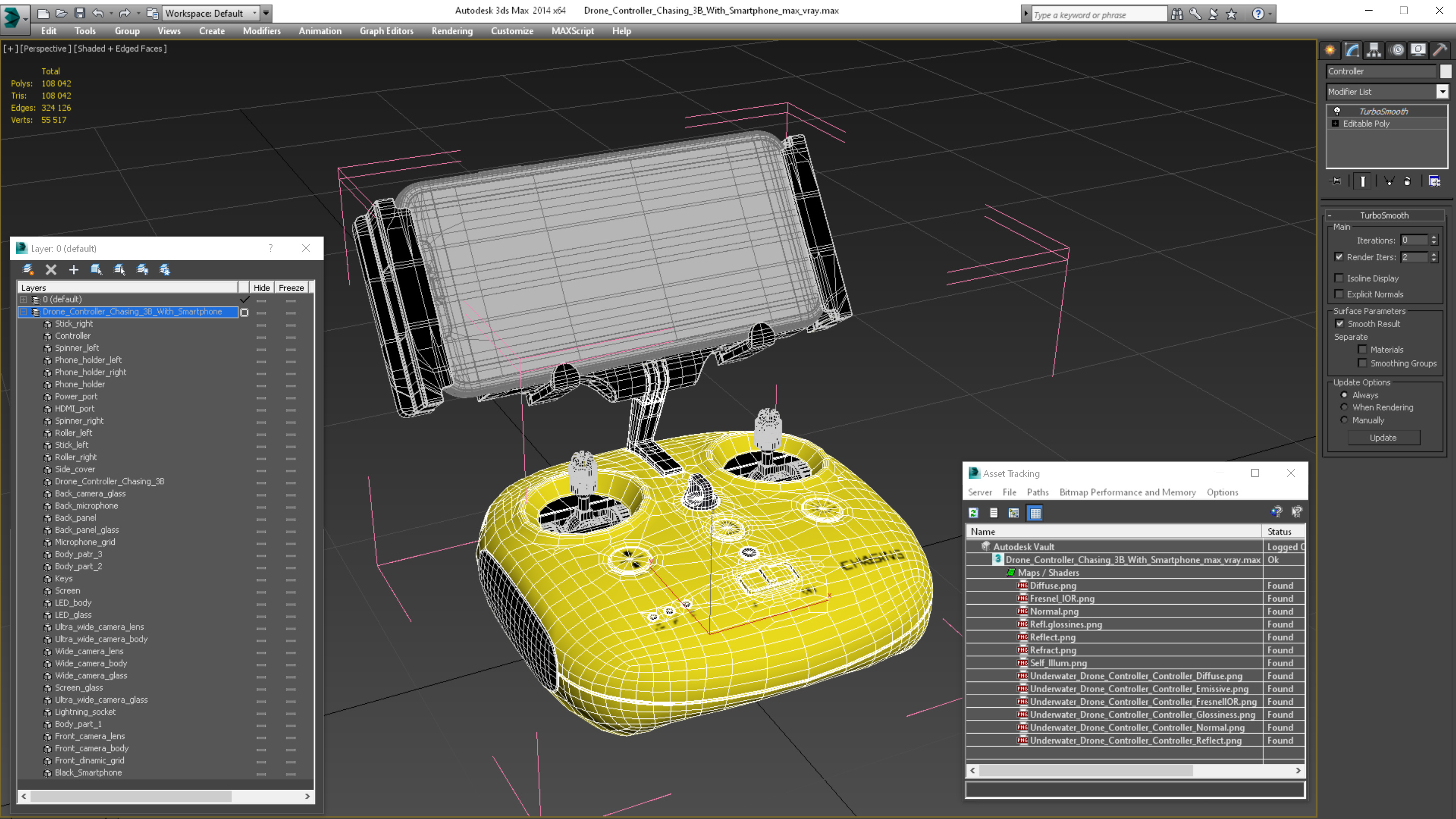The width and height of the screenshot is (1456, 819).
Task: Click the Freeze column header in Layer dialog
Action: pos(292,288)
